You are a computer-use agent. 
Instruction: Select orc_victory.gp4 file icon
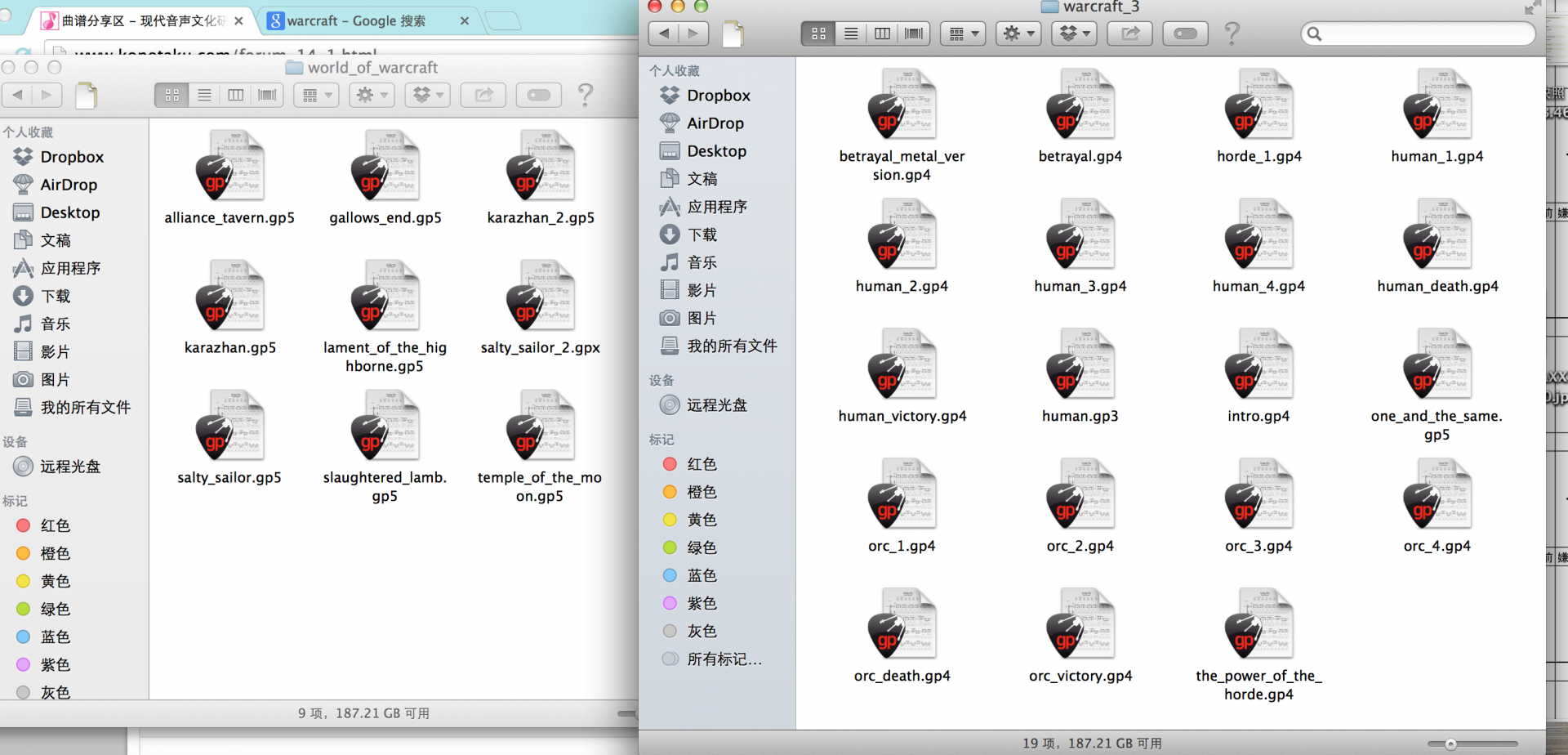pyautogui.click(x=1080, y=624)
